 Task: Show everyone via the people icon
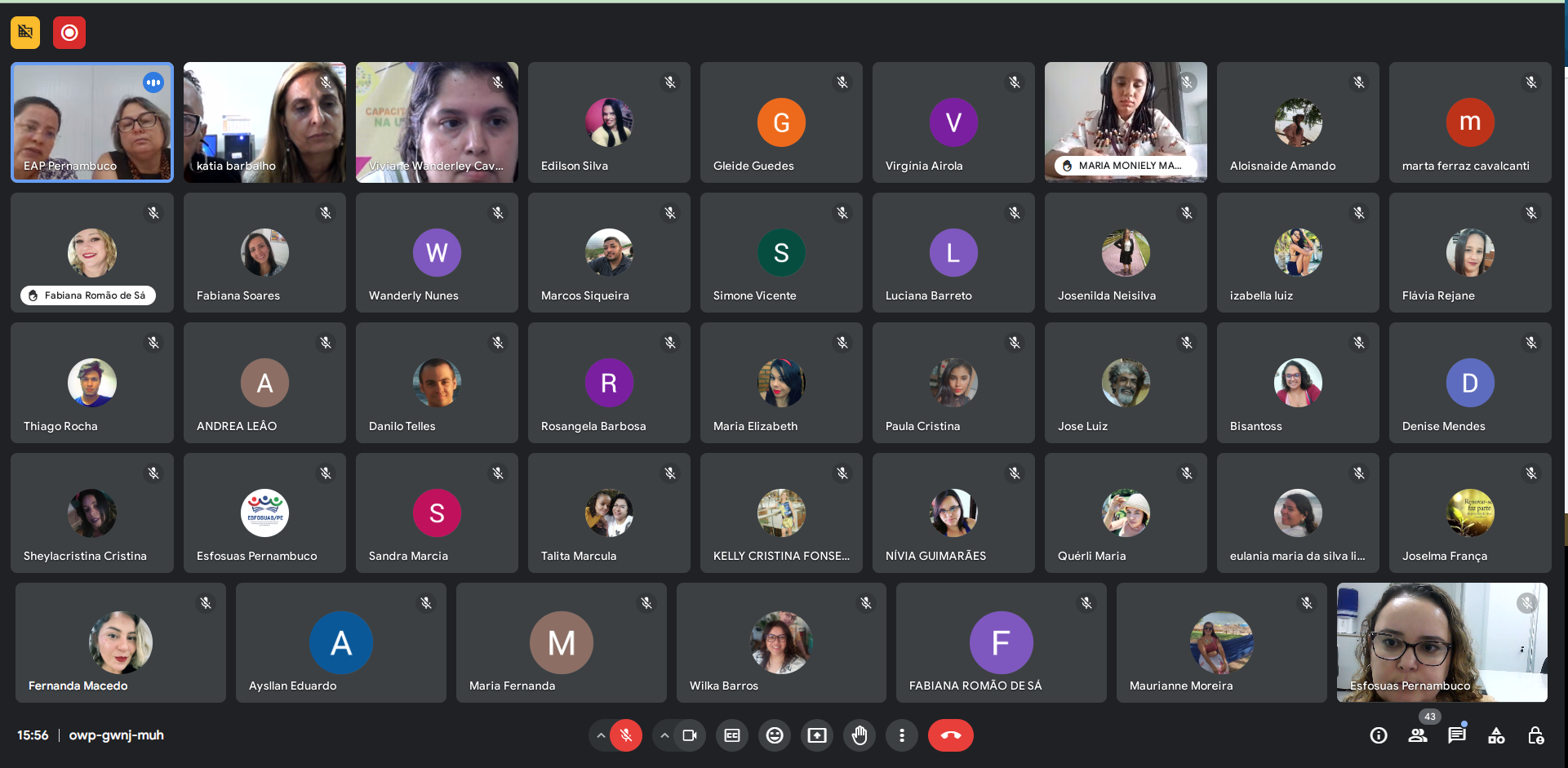[x=1418, y=735]
